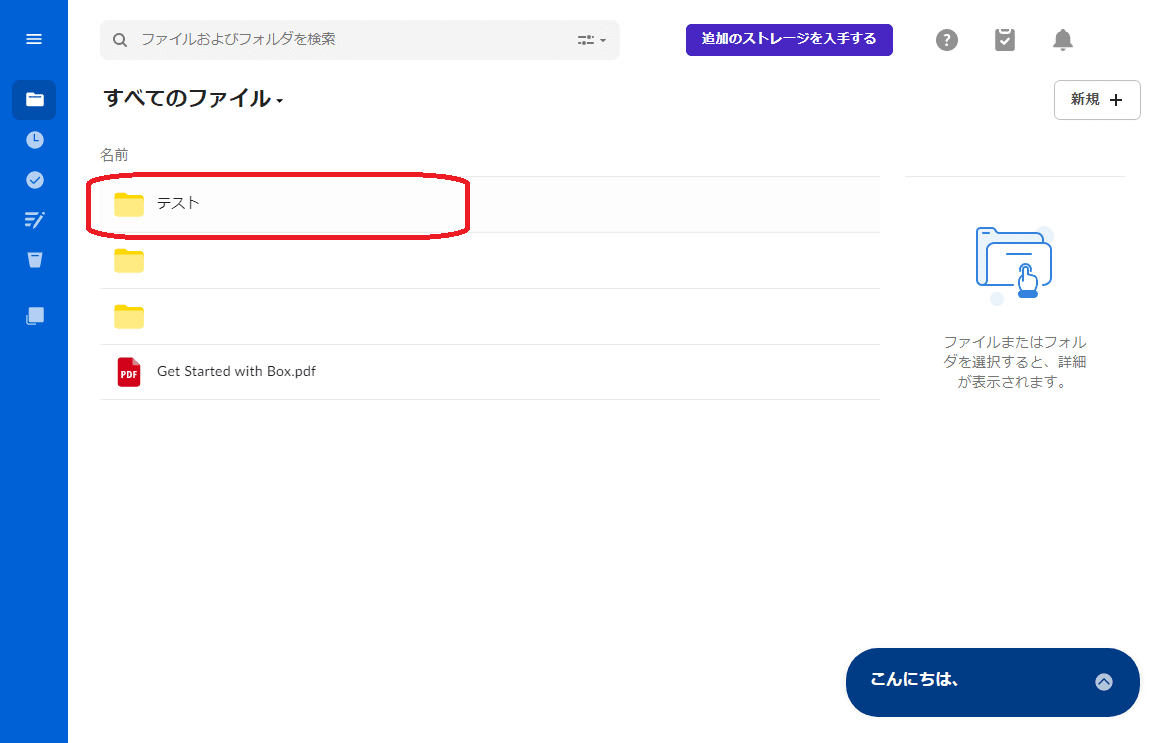The width and height of the screenshot is (1173, 743).
Task: Click the magnifier search icon
Action: [120, 40]
